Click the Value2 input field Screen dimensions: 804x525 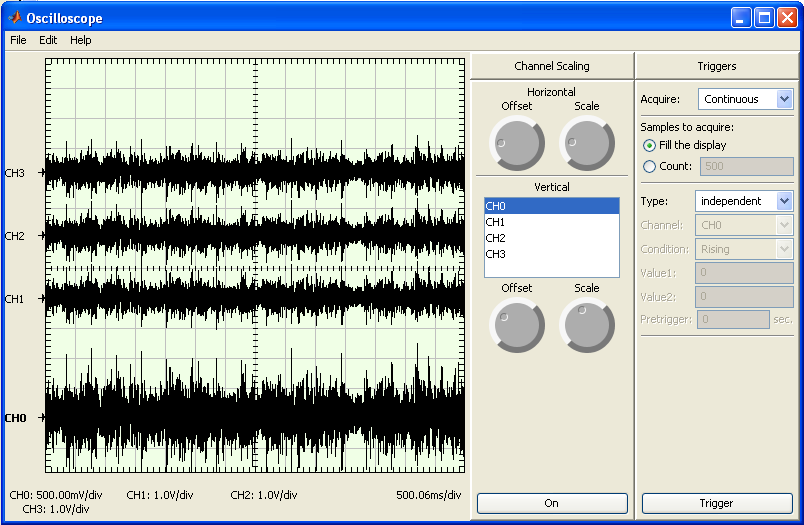744,296
